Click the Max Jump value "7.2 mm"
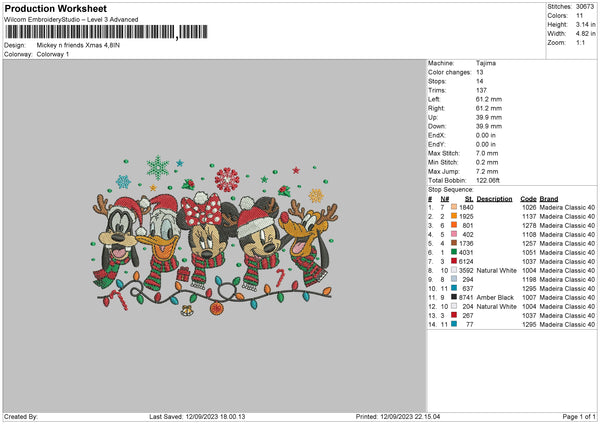The image size is (600, 424). [x=487, y=171]
